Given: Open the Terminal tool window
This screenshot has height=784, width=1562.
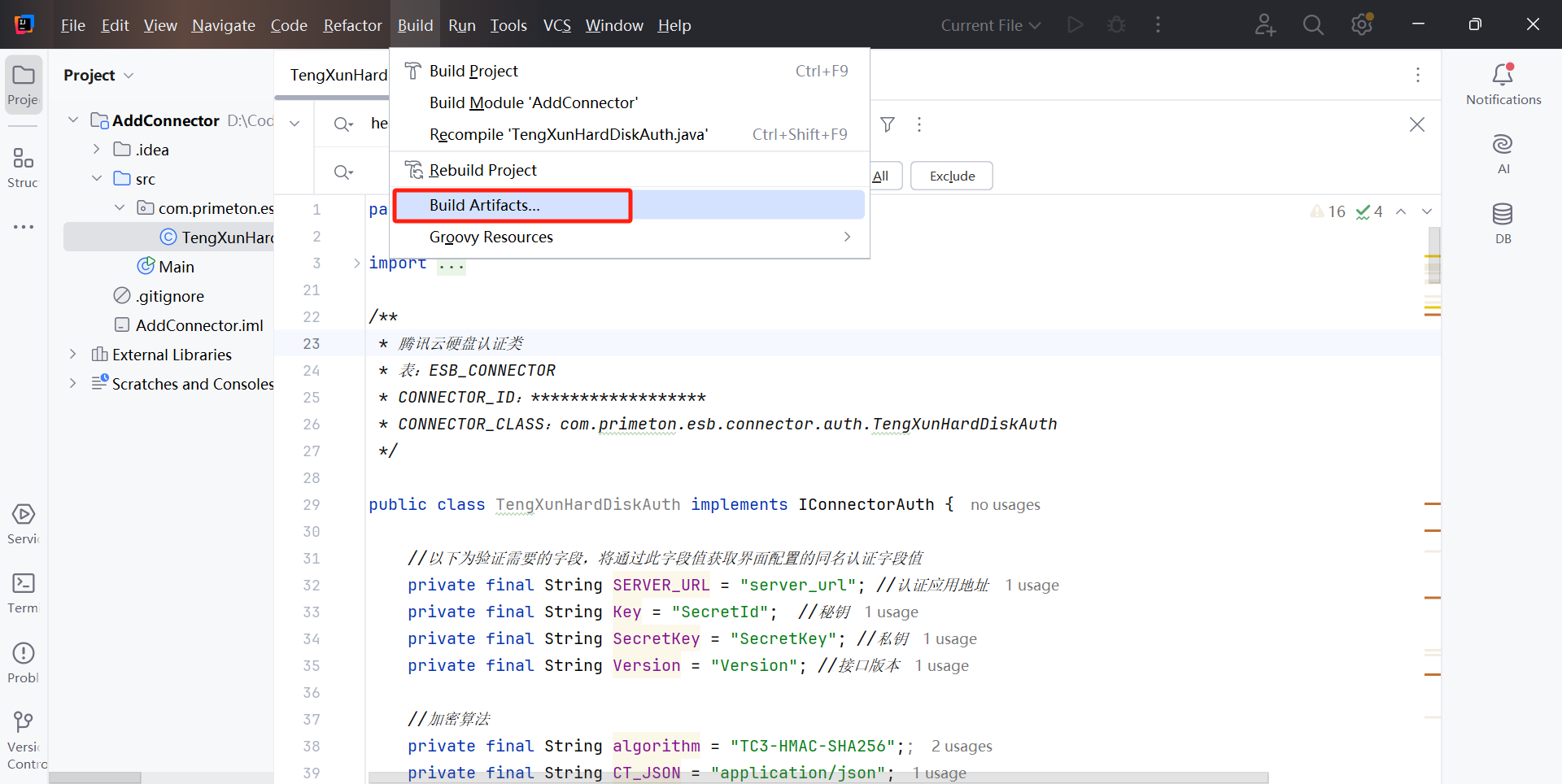Looking at the screenshot, I should [23, 592].
